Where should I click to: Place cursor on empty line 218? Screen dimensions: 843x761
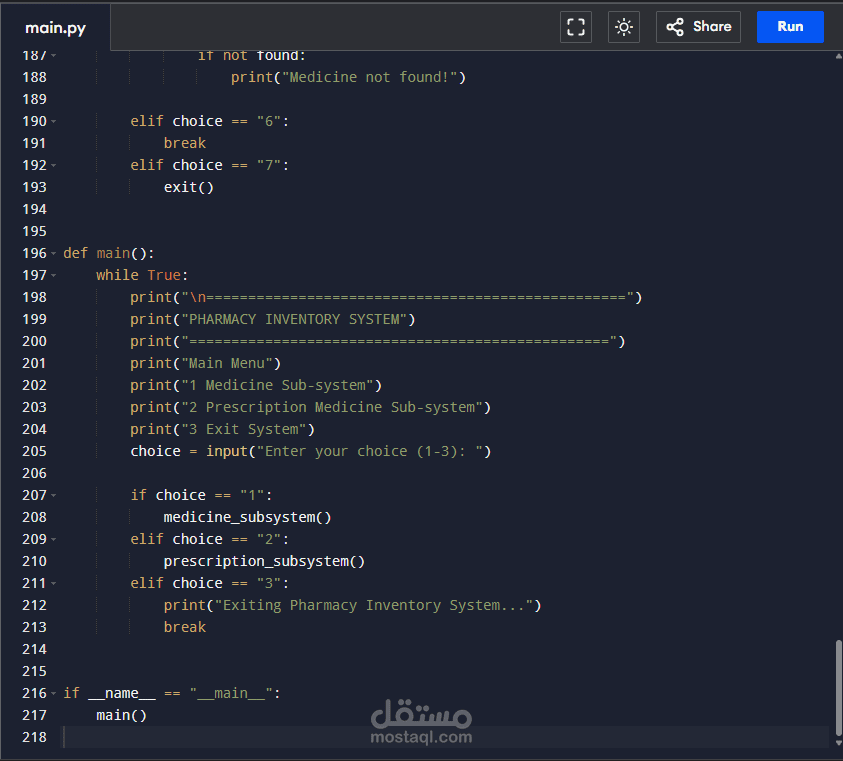point(446,737)
